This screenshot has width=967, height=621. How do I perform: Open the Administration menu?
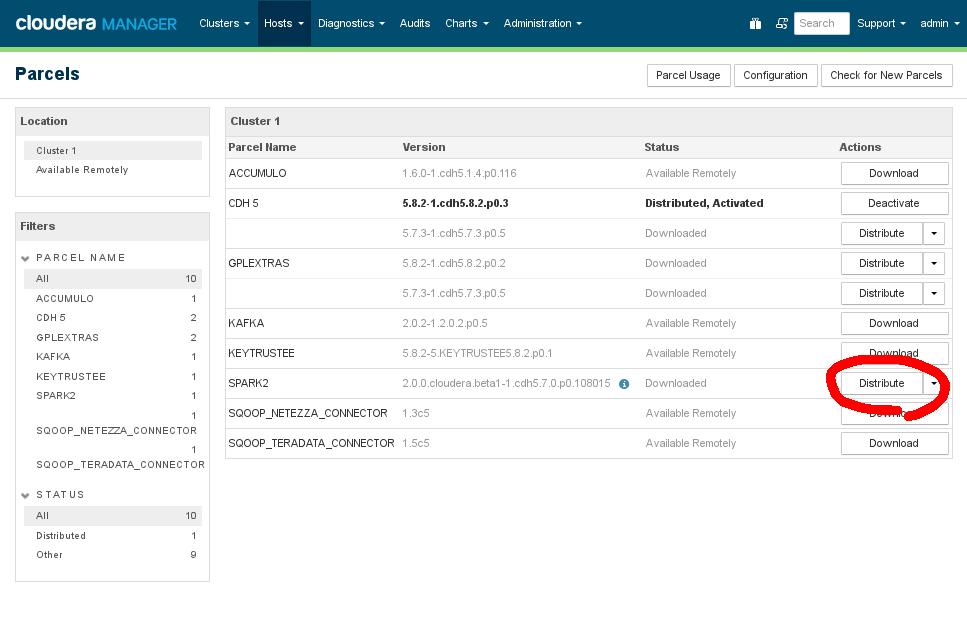[x=543, y=23]
